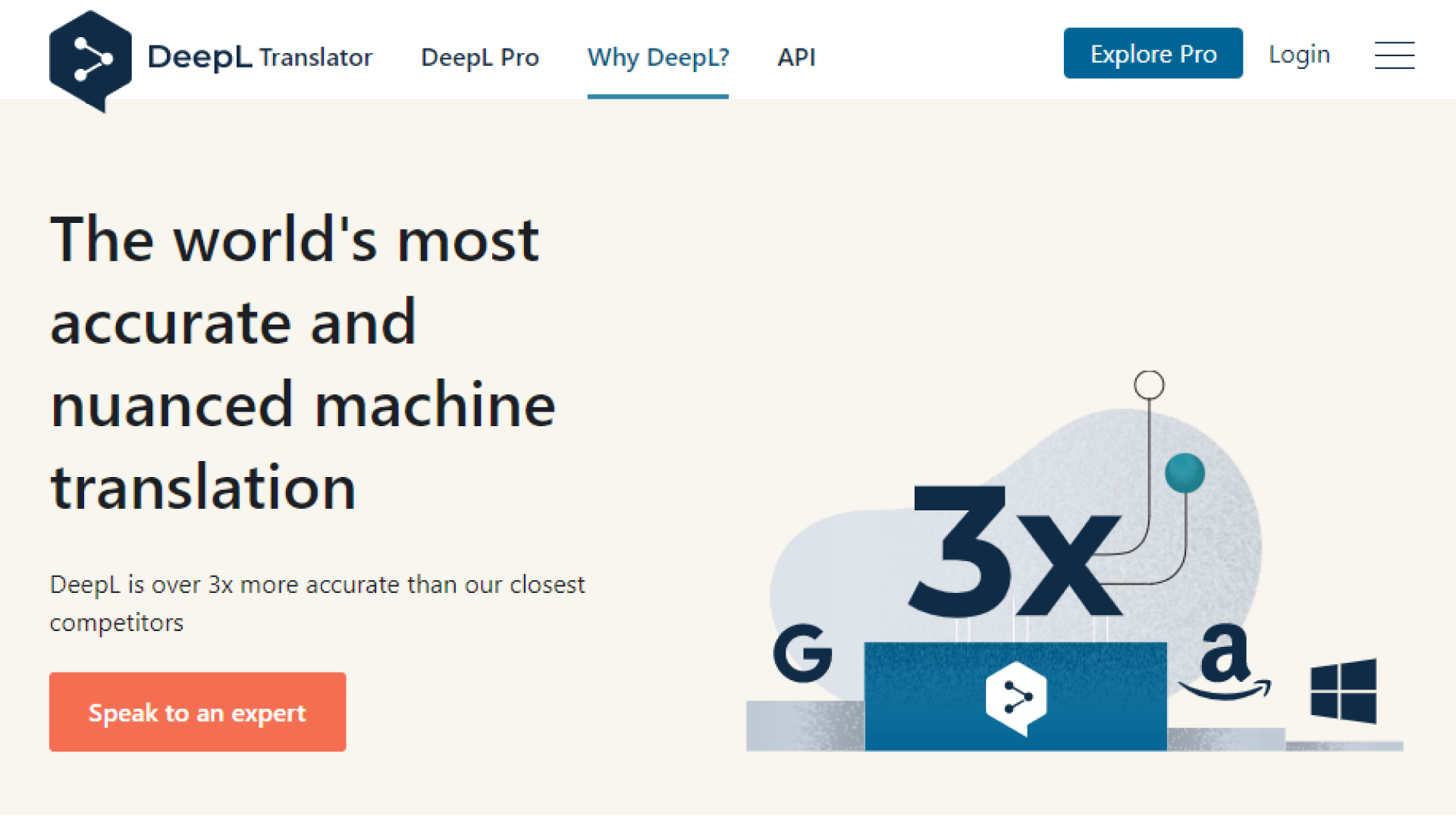The height and width of the screenshot is (819, 1456).
Task: Click the Login link
Action: coord(1298,55)
